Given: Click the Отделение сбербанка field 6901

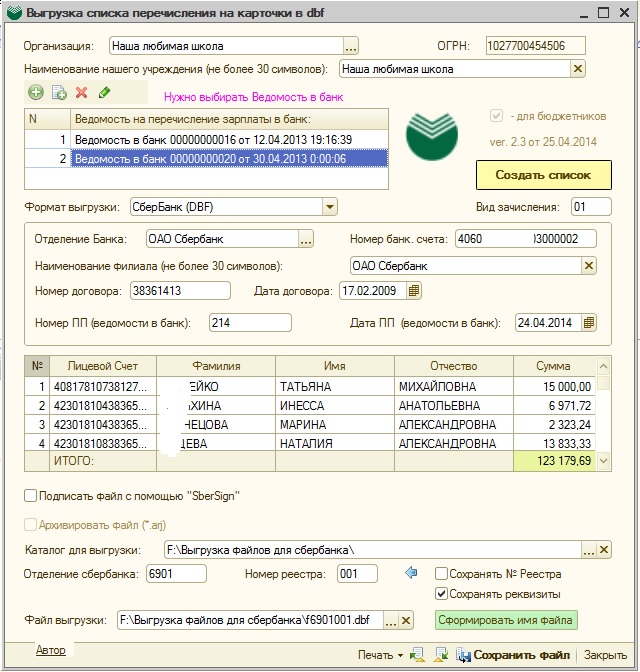Looking at the screenshot, I should 177,573.
